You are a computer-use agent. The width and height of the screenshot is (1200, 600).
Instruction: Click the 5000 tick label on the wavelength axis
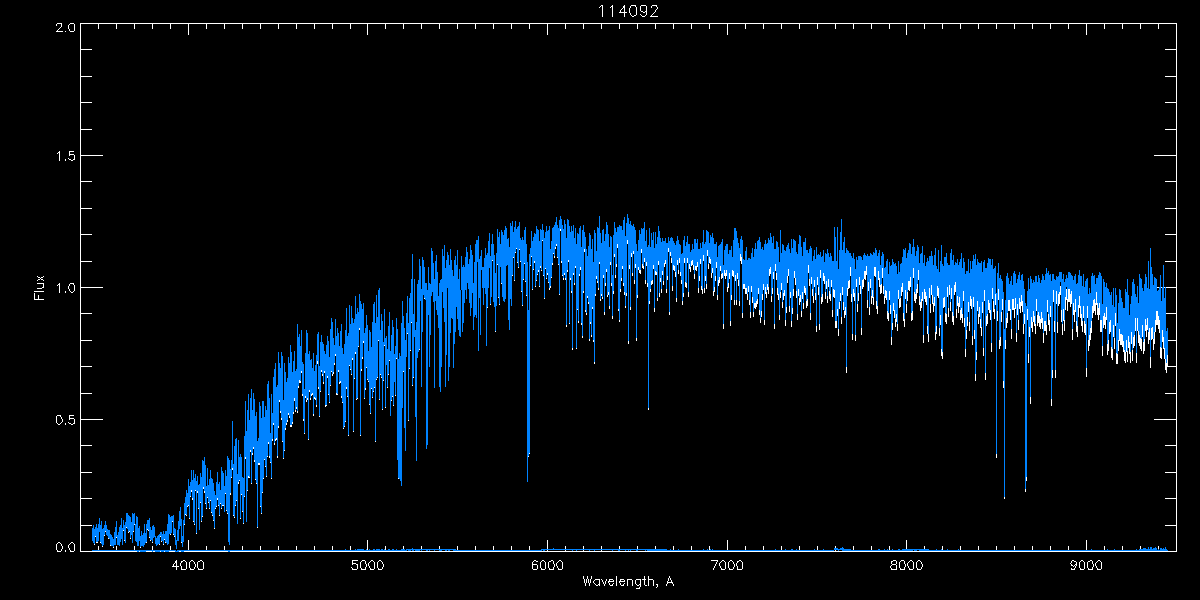click(x=367, y=565)
